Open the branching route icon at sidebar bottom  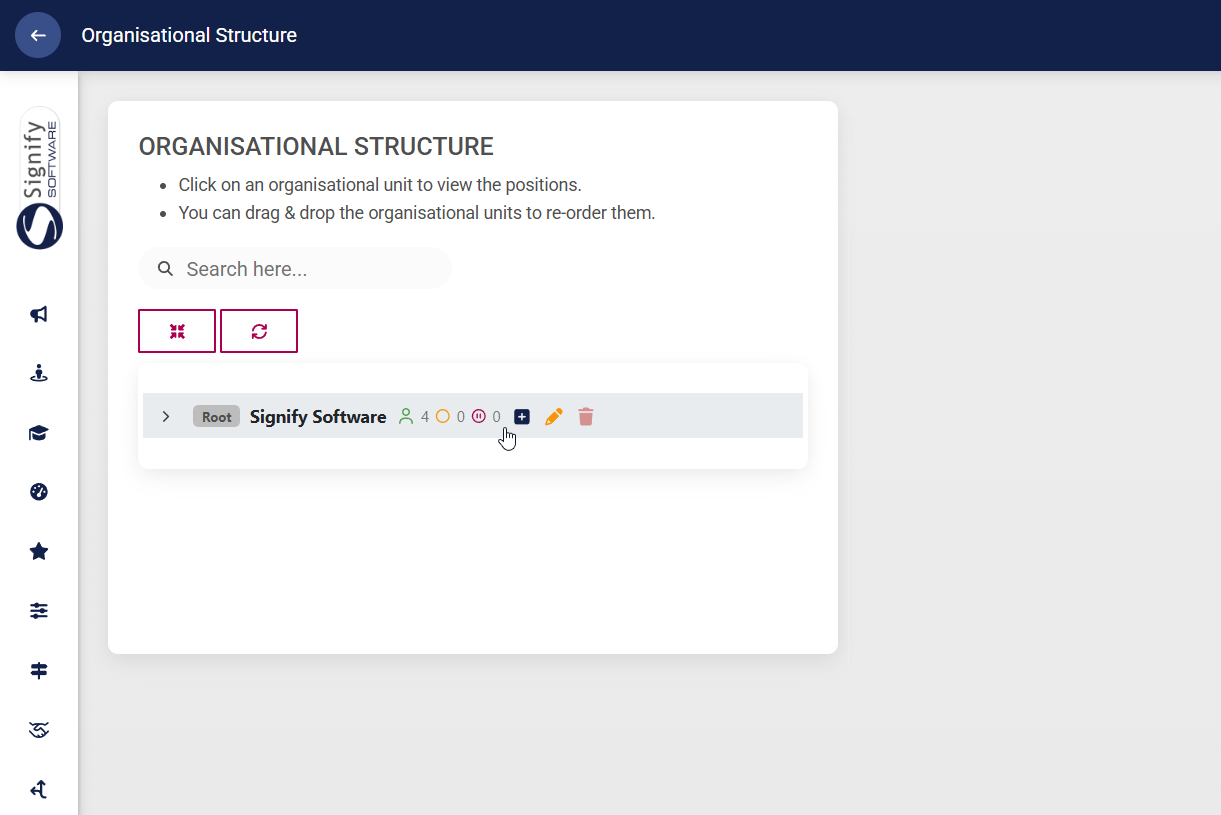38,789
